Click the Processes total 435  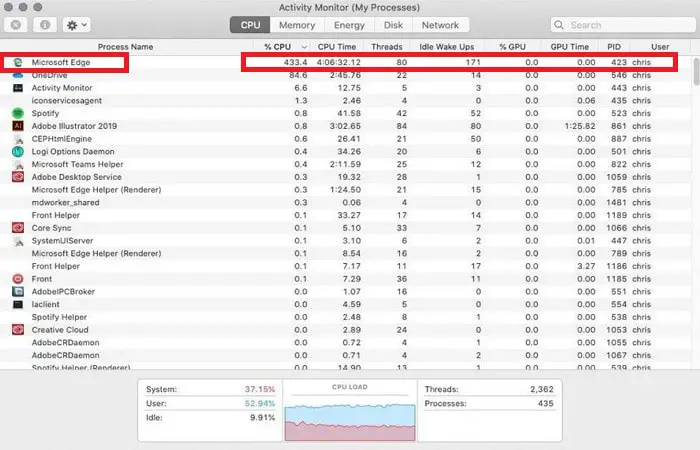tap(545, 404)
